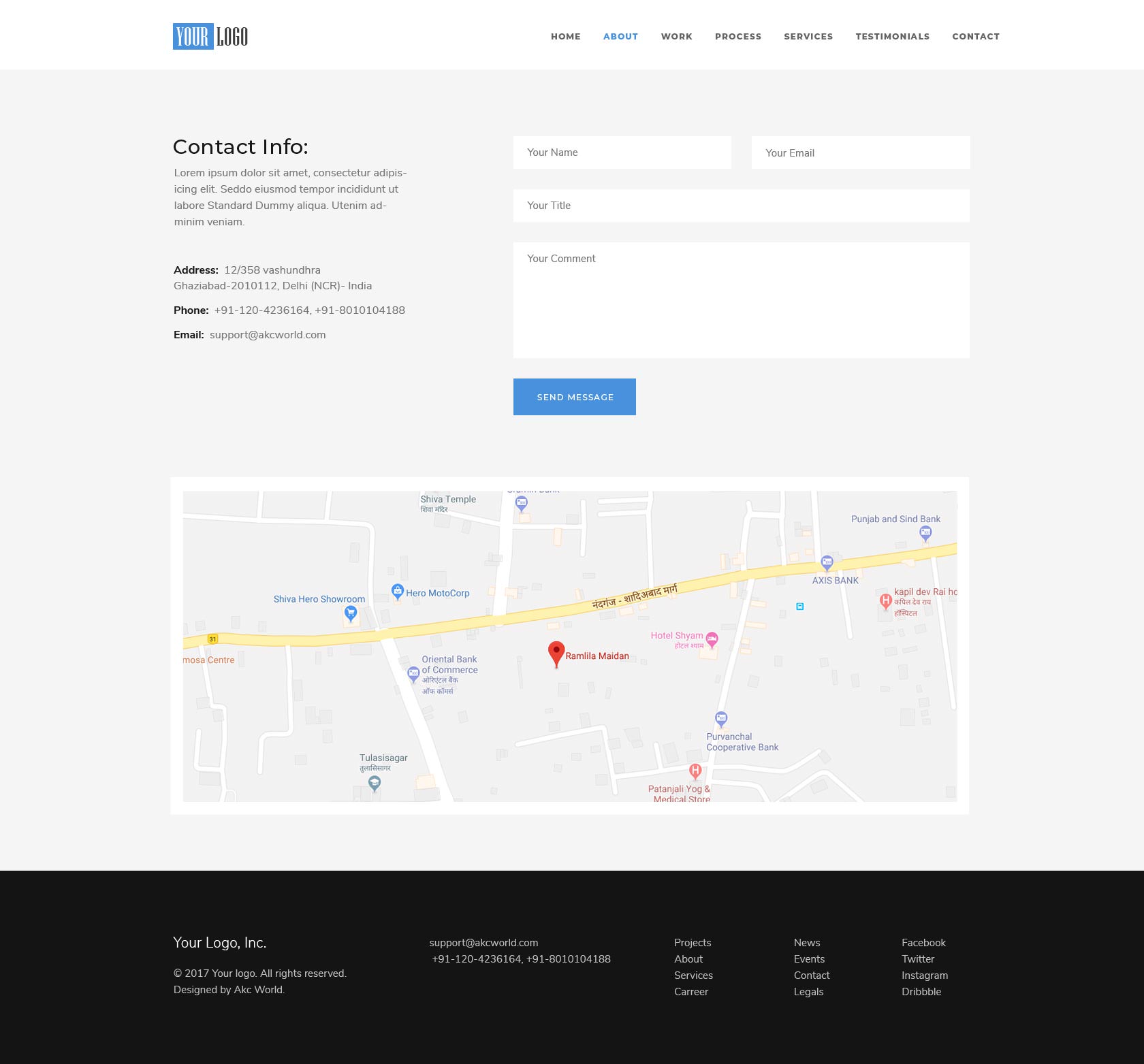Click the footer support@akcworld.com email
Viewport: 1144px width, 1064px height.
click(x=483, y=943)
